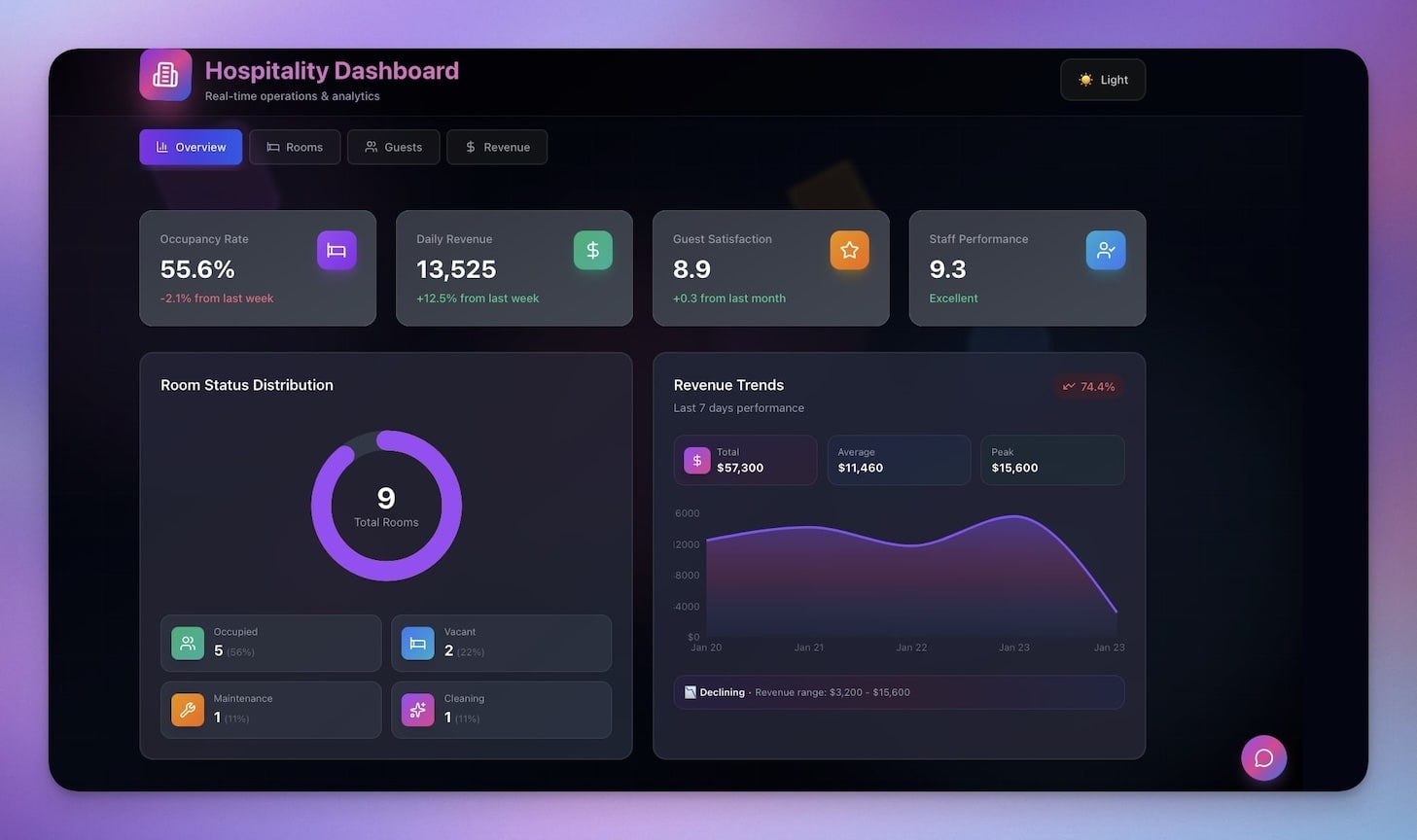Viewport: 1417px width, 840px height.
Task: Toggle Light theme mode
Action: pyautogui.click(x=1102, y=80)
